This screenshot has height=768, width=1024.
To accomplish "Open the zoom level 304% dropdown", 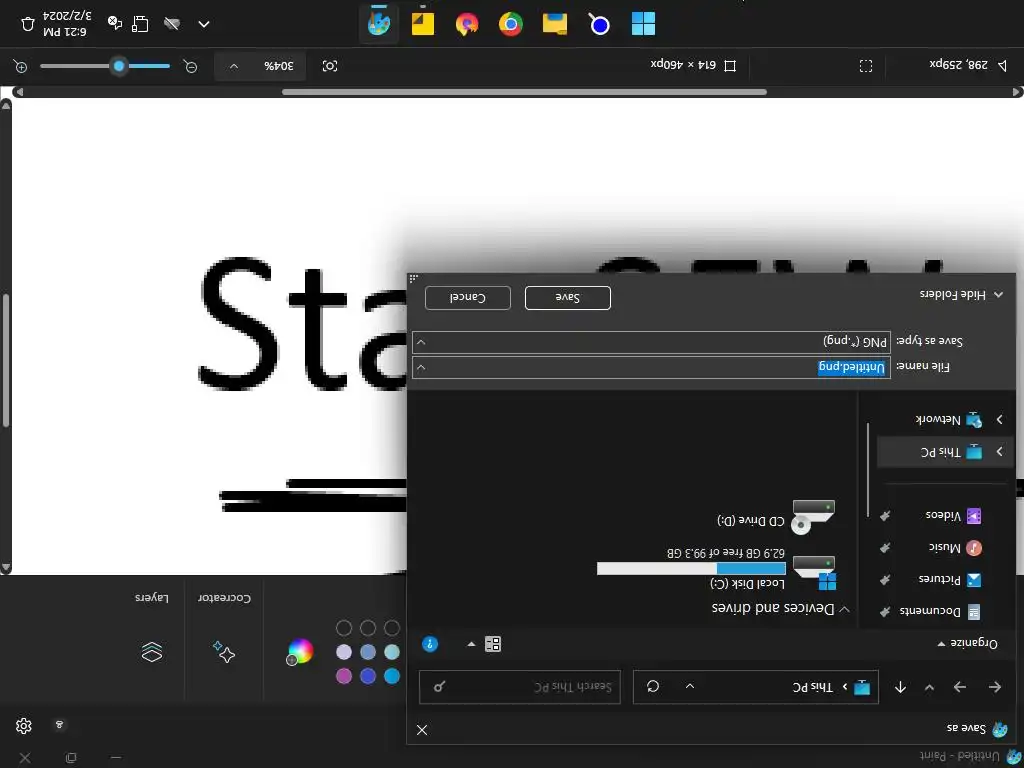I will [260, 66].
